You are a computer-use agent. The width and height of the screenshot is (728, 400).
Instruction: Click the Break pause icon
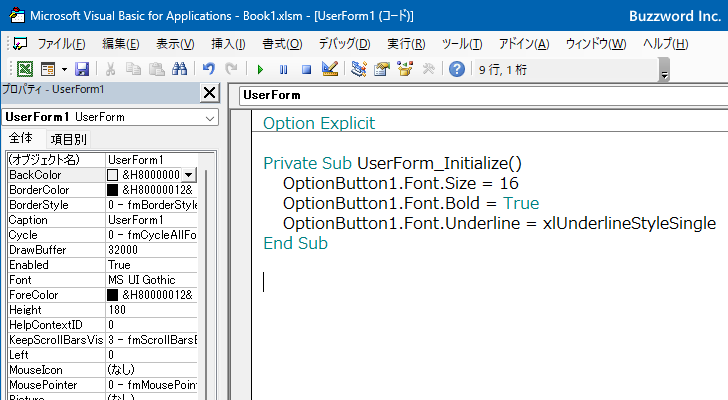coord(283,70)
